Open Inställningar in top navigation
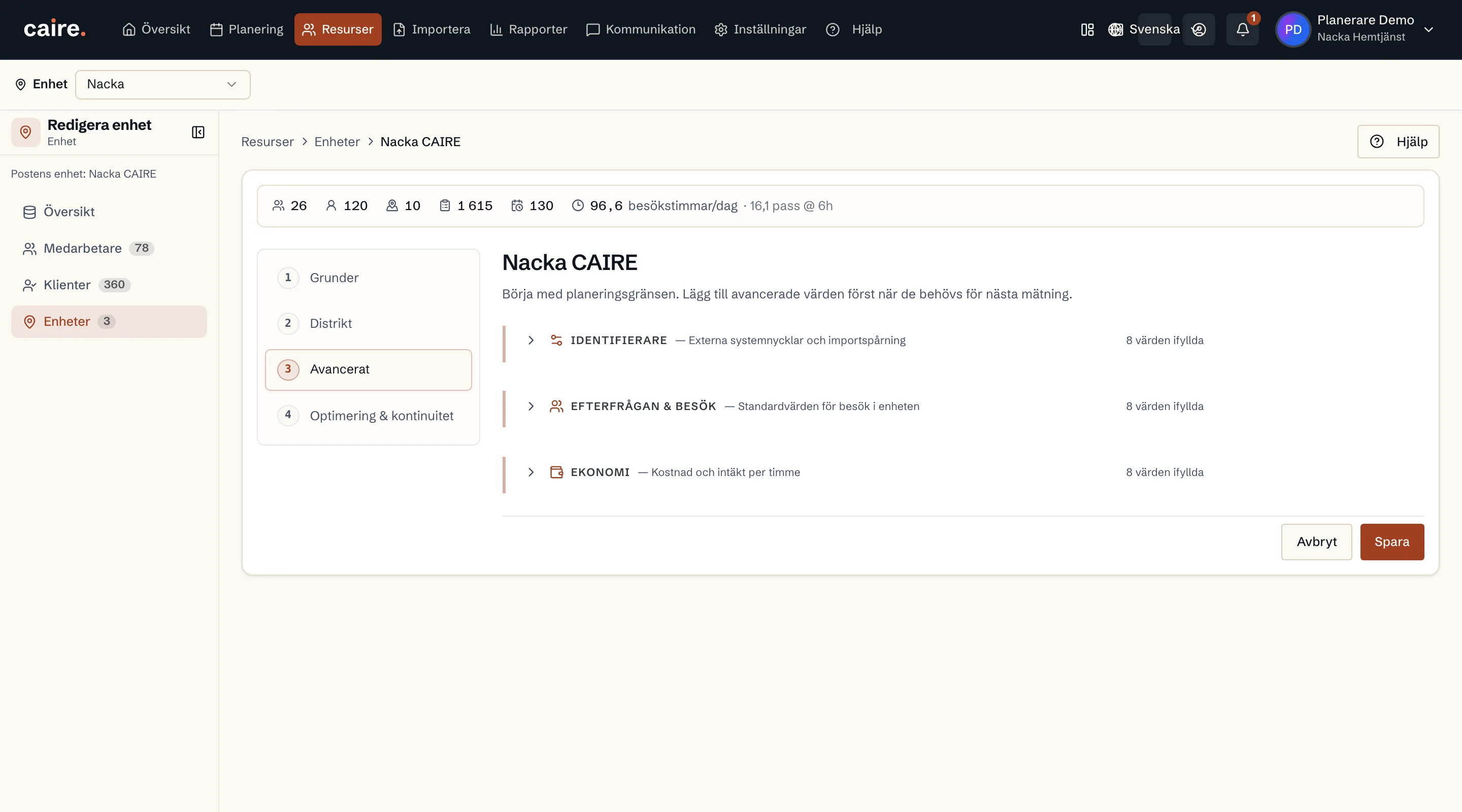The image size is (1462, 812). (x=760, y=29)
